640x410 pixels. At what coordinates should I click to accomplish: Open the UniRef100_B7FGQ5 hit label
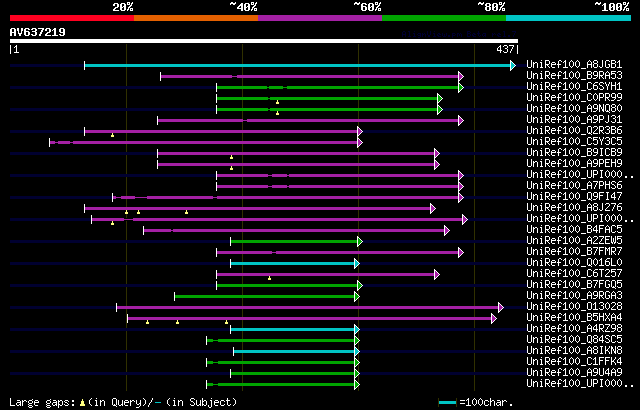pyautogui.click(x=574, y=285)
